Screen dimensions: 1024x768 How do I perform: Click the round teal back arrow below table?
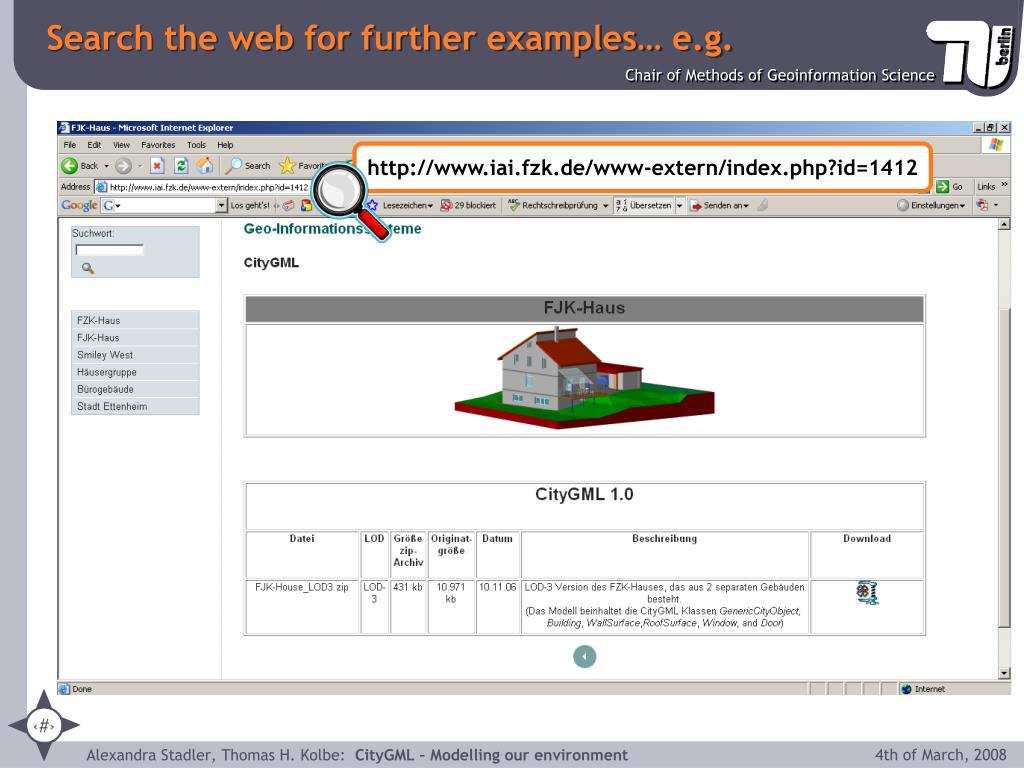click(x=584, y=656)
